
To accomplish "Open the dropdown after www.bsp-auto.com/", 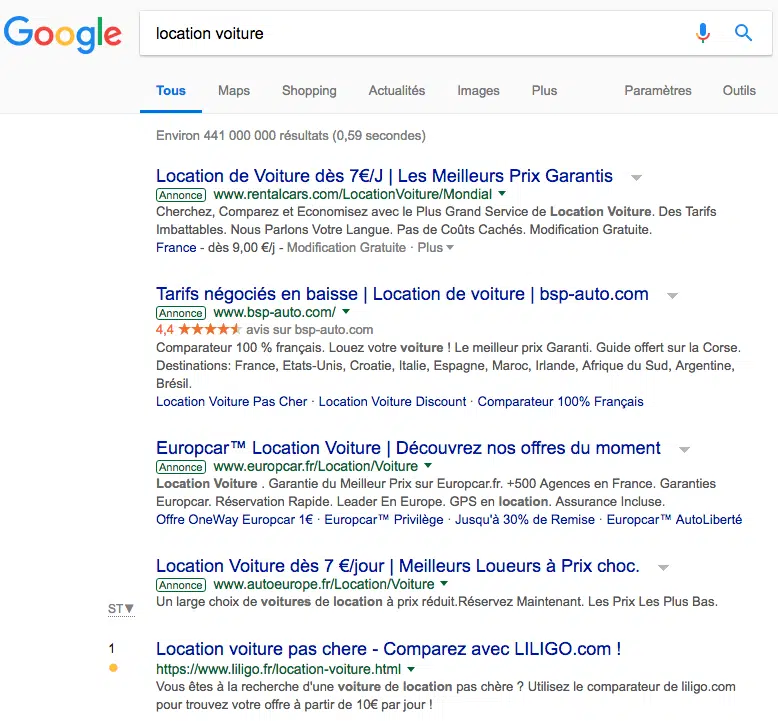I will [346, 312].
